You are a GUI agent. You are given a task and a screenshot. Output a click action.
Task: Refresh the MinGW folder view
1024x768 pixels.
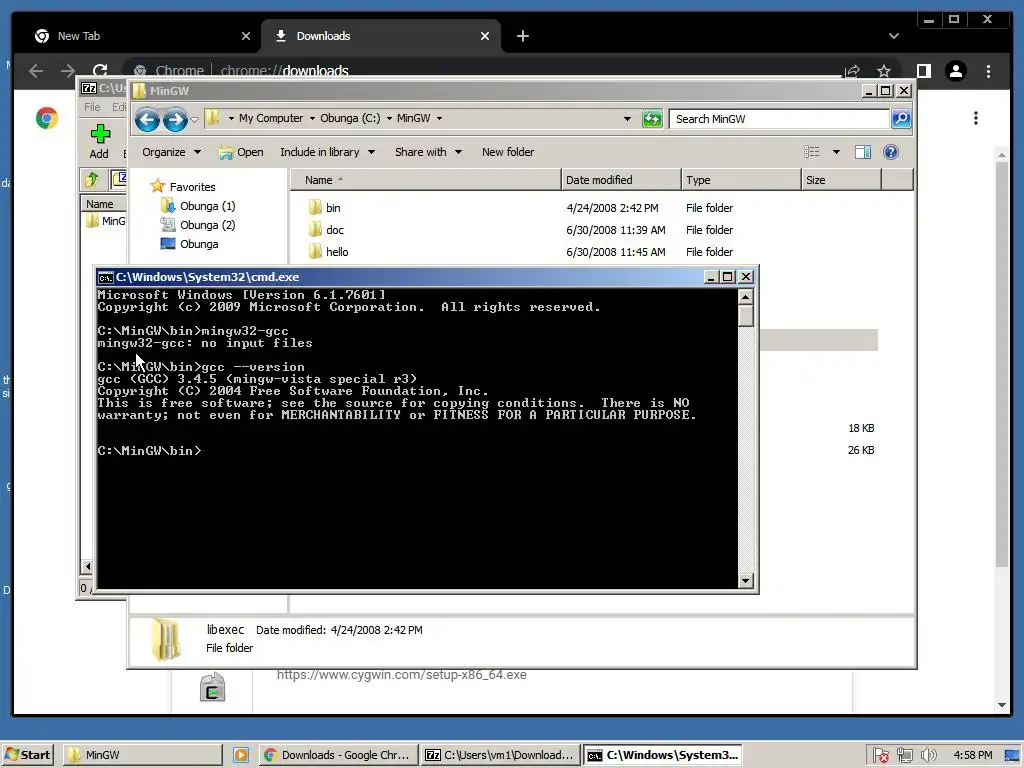652,119
